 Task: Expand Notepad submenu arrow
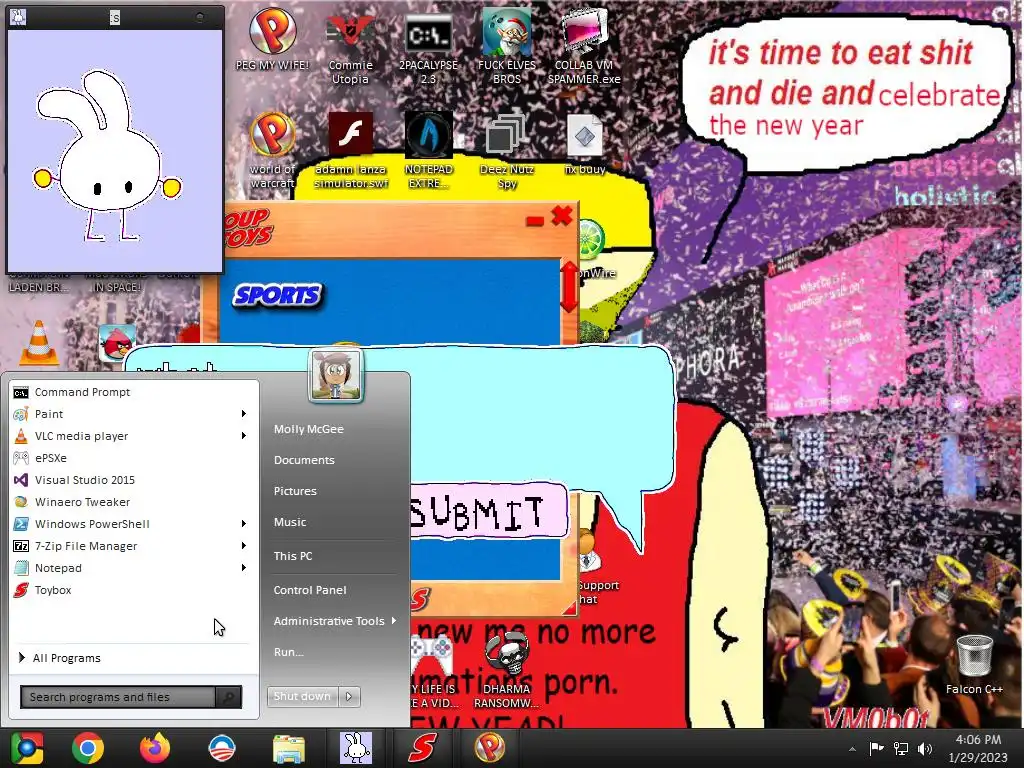[244, 568]
